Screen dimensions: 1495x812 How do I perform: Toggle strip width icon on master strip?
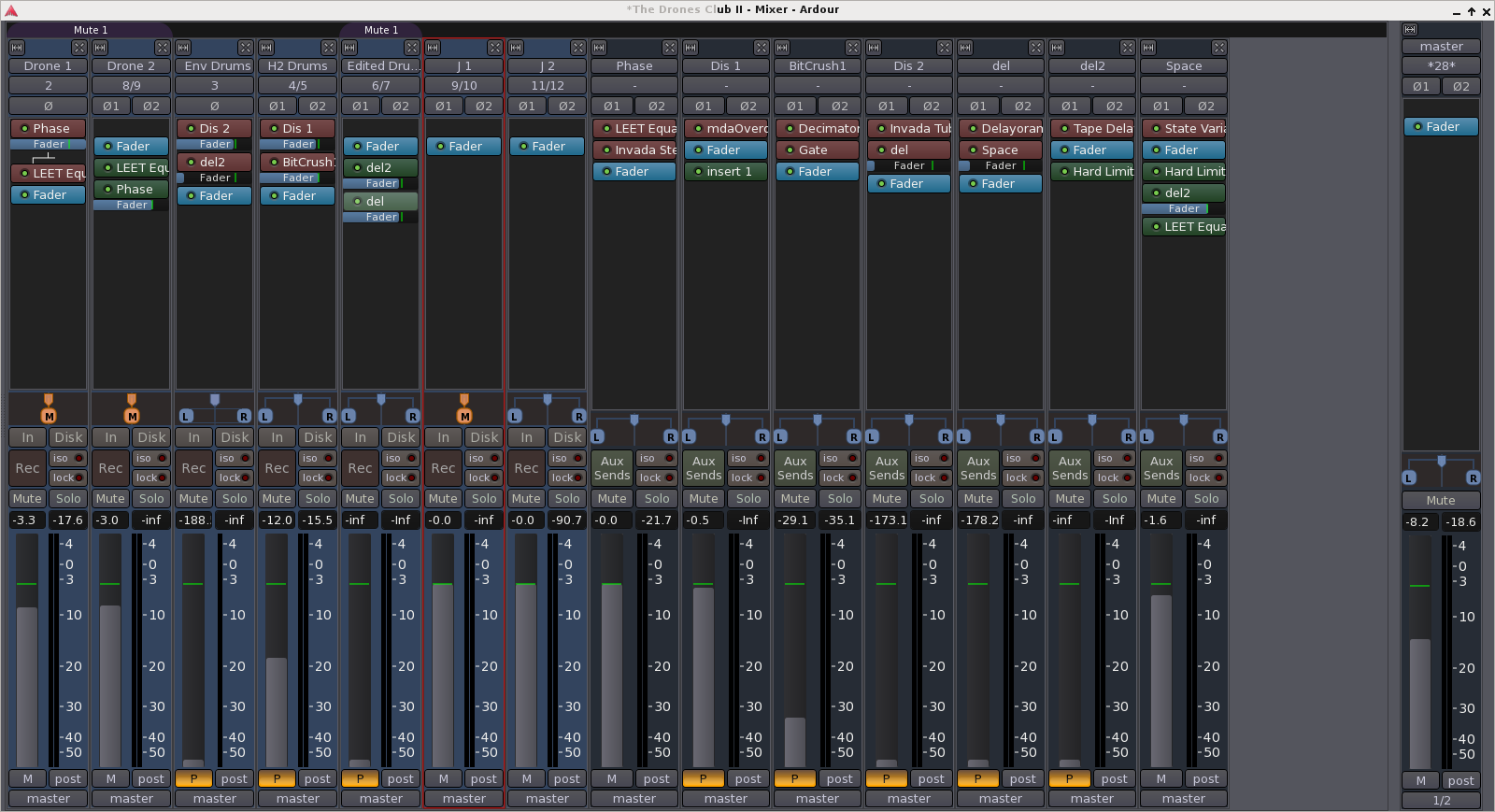tap(1410, 30)
